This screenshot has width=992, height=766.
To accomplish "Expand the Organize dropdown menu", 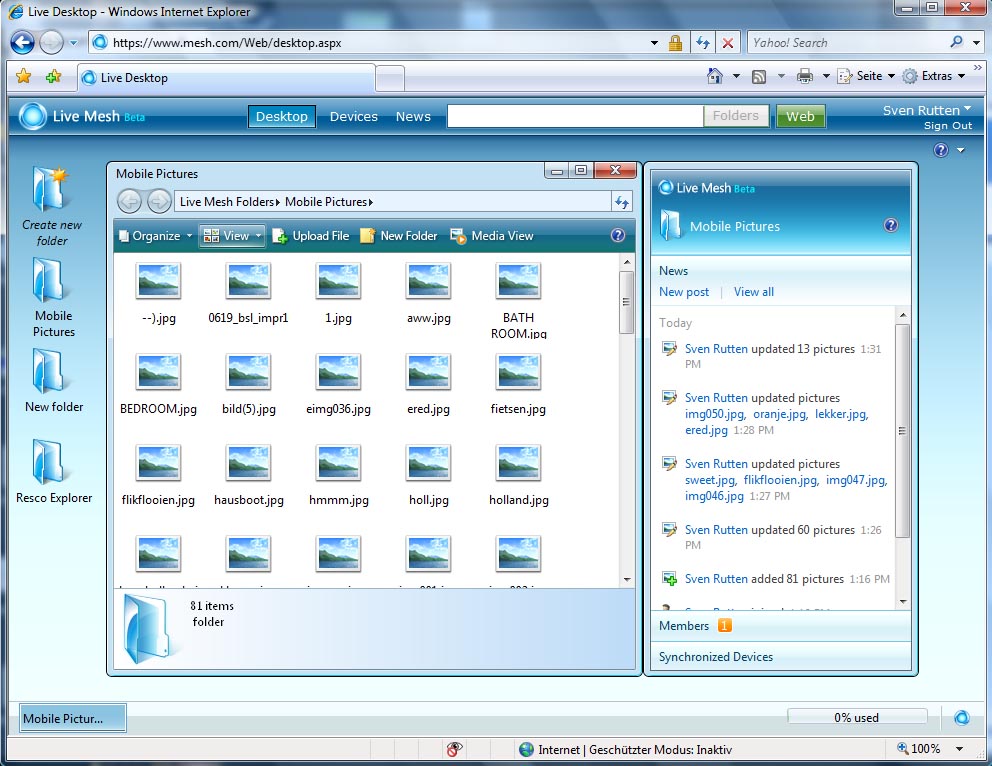I will tap(155, 236).
